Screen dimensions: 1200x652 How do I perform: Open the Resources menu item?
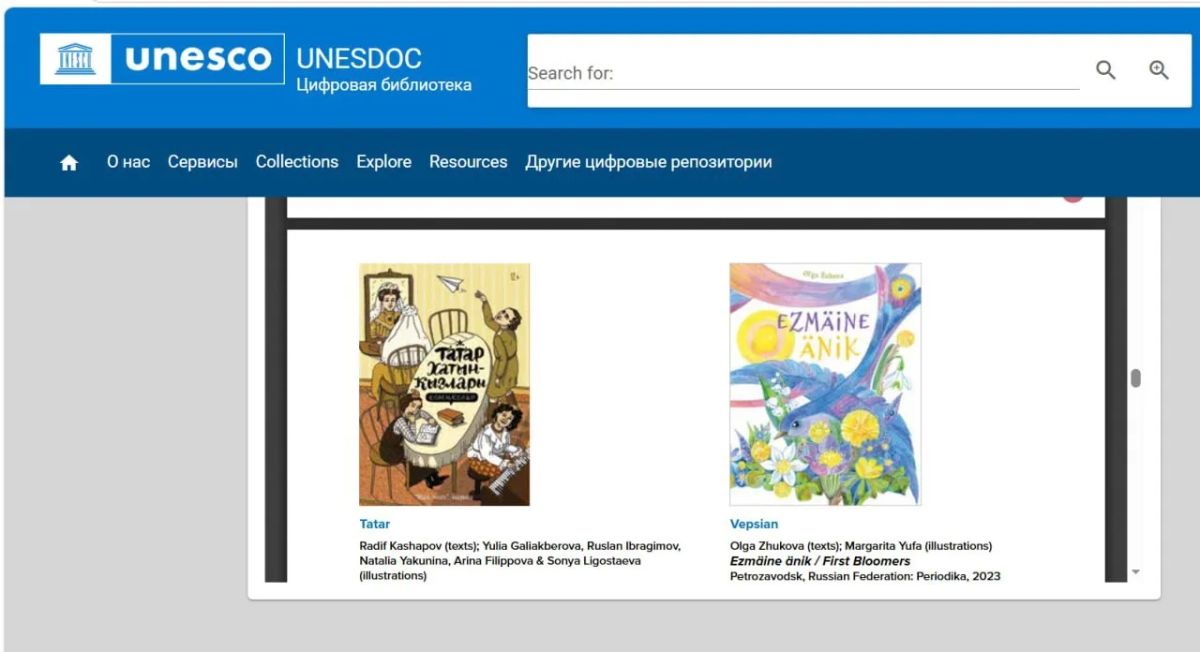tap(468, 162)
